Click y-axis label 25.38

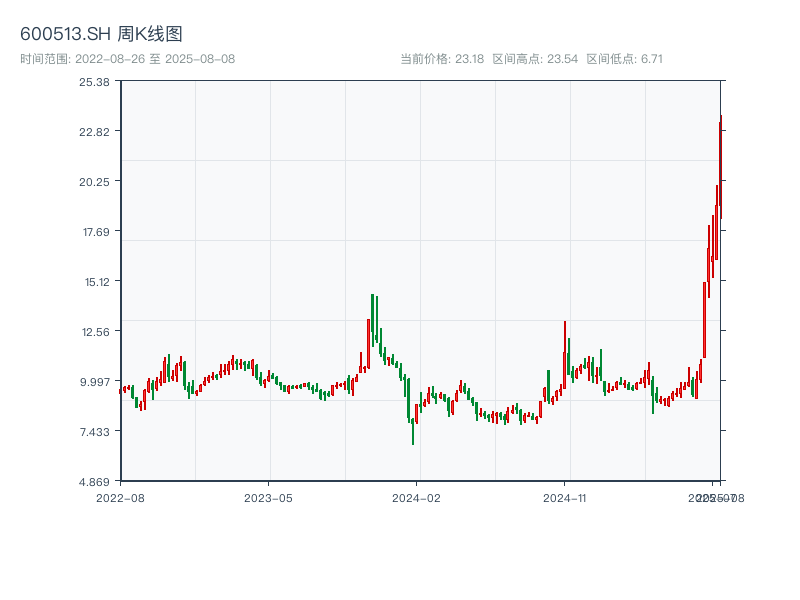(x=94, y=82)
